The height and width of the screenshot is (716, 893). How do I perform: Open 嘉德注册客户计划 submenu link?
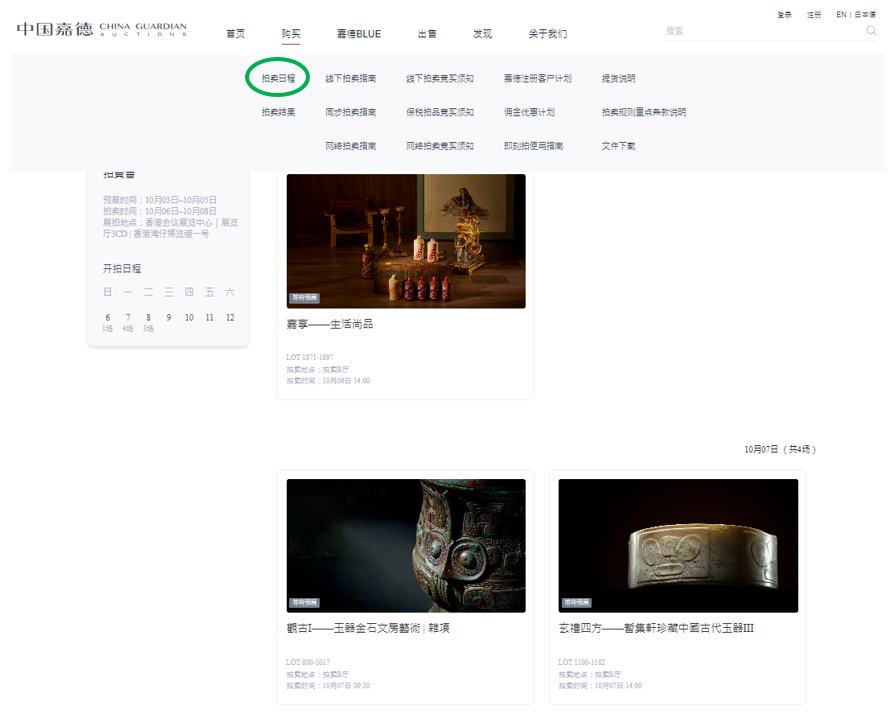(x=538, y=79)
